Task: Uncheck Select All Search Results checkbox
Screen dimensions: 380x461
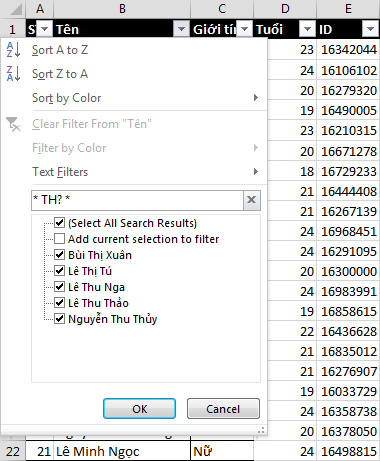Action: point(60,223)
